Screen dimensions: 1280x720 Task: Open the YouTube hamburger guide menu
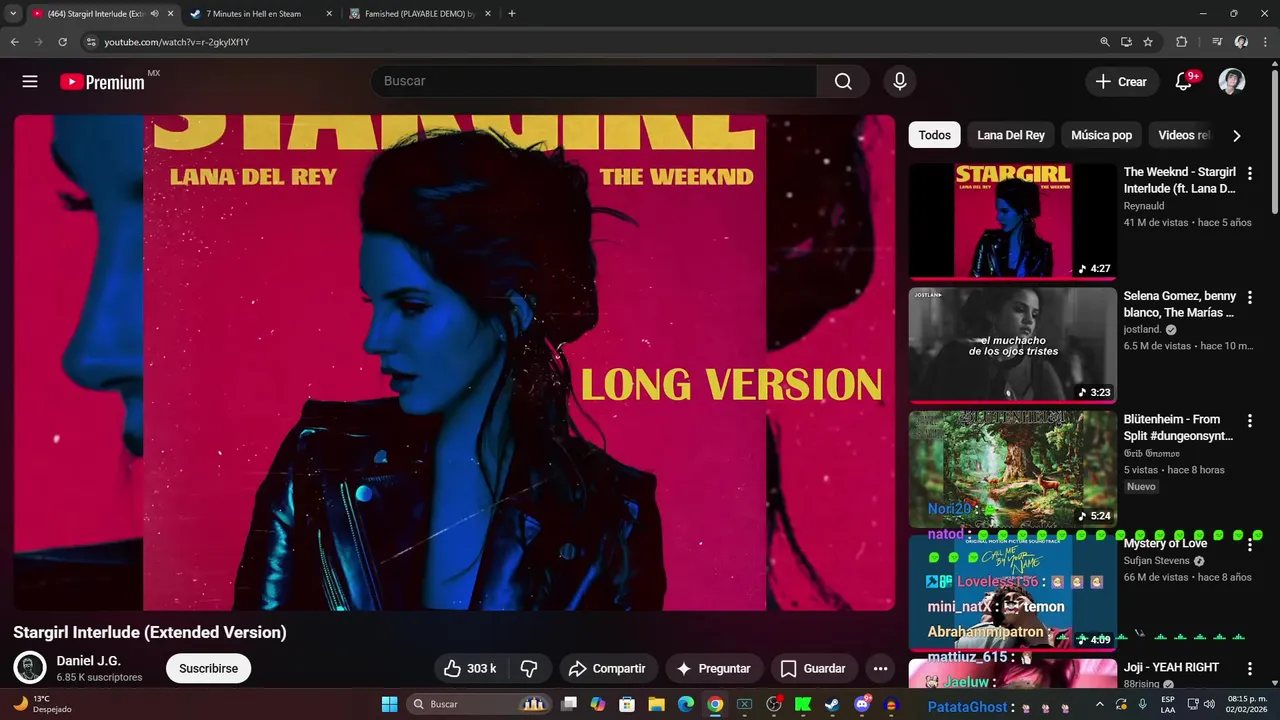tap(30, 82)
